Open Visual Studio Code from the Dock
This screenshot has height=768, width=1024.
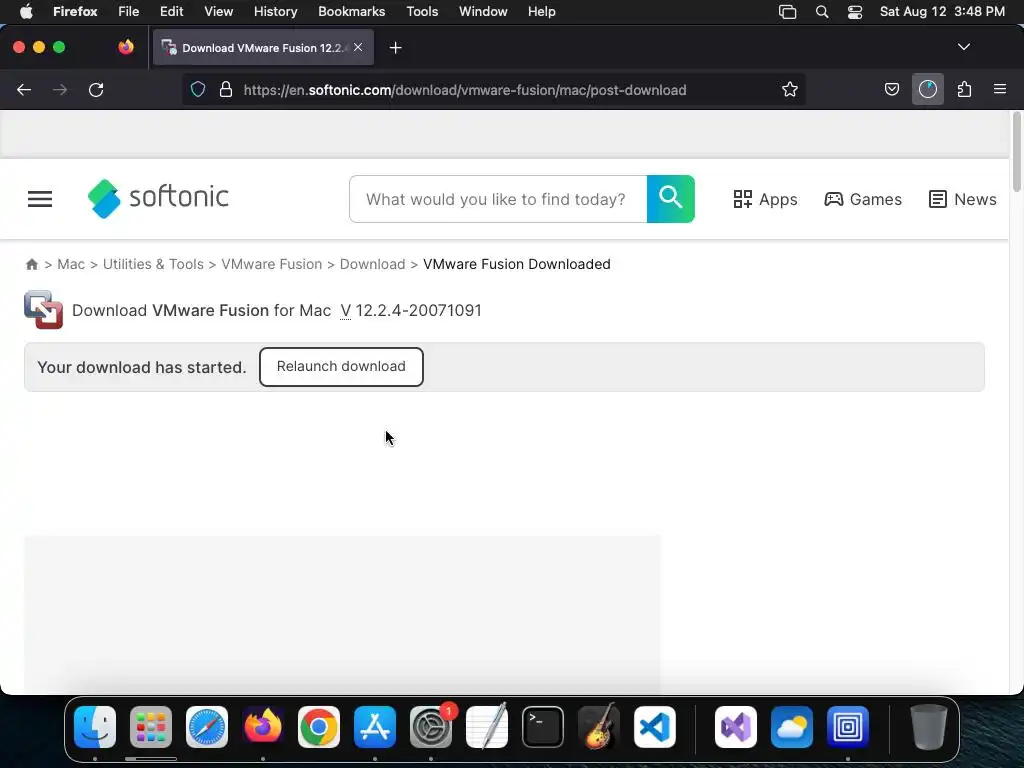(655, 727)
